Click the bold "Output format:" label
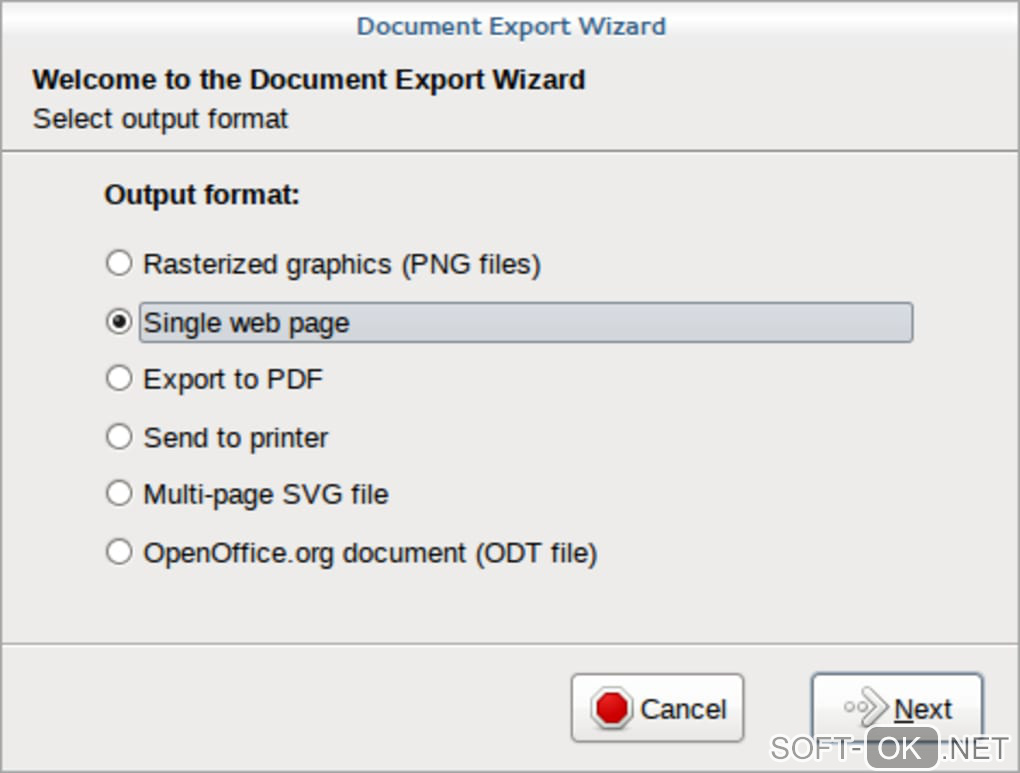Image resolution: width=1020 pixels, height=773 pixels. [202, 194]
